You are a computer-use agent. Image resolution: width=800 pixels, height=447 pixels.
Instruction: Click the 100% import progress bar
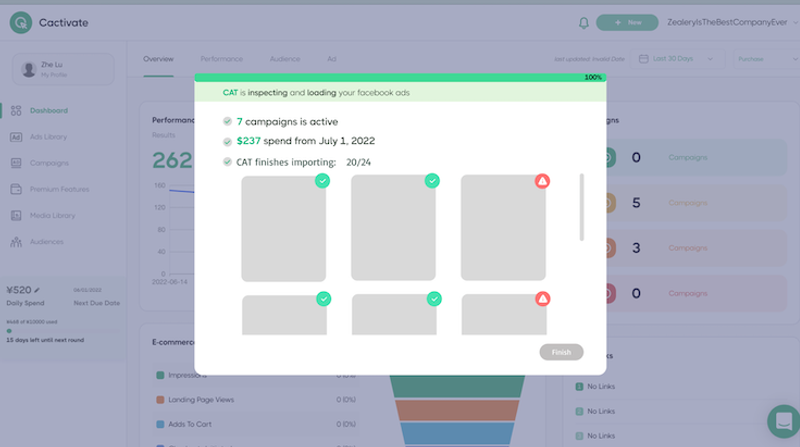[x=401, y=78]
